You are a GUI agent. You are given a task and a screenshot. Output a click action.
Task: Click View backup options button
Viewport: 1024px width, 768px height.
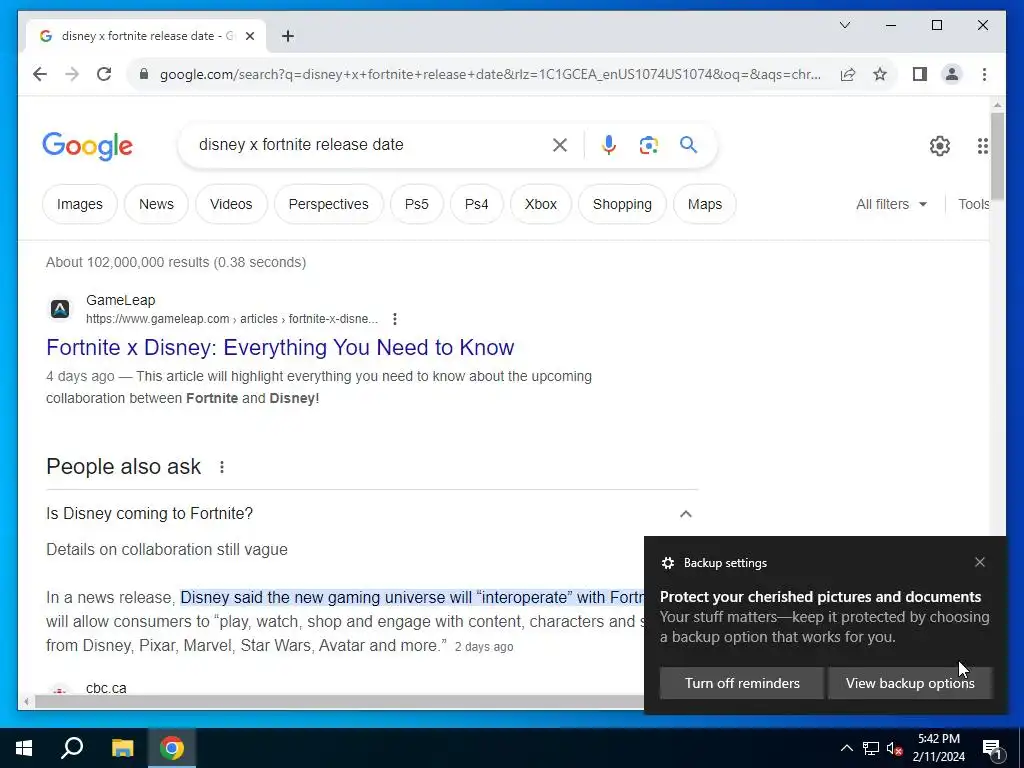(x=910, y=683)
